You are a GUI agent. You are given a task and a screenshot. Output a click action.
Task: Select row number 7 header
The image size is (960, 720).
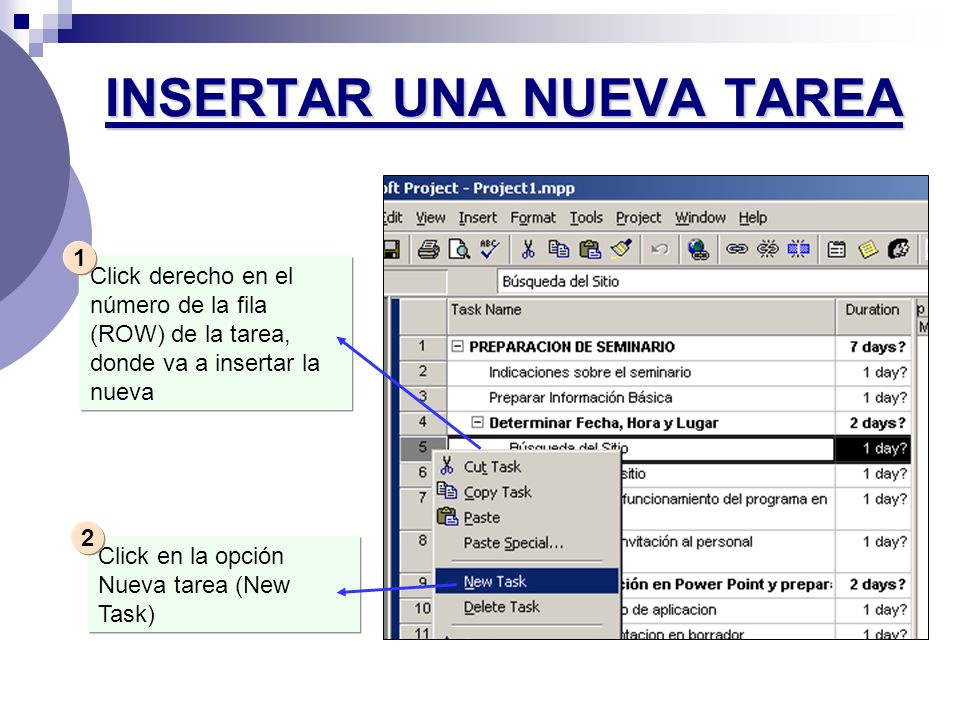[416, 508]
